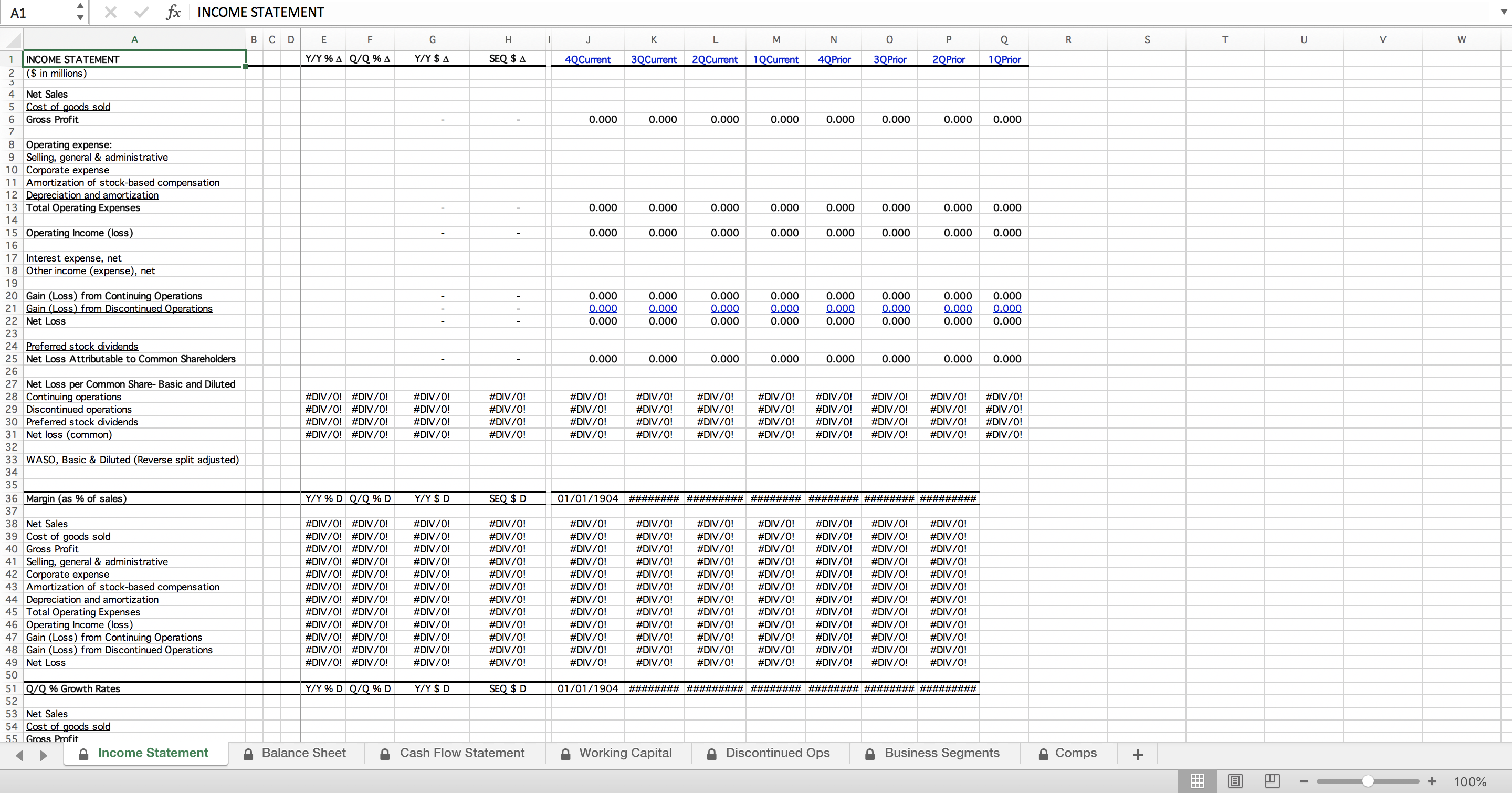Click Other income (expense), net cell
The height and width of the screenshot is (793, 1512).
[134, 271]
